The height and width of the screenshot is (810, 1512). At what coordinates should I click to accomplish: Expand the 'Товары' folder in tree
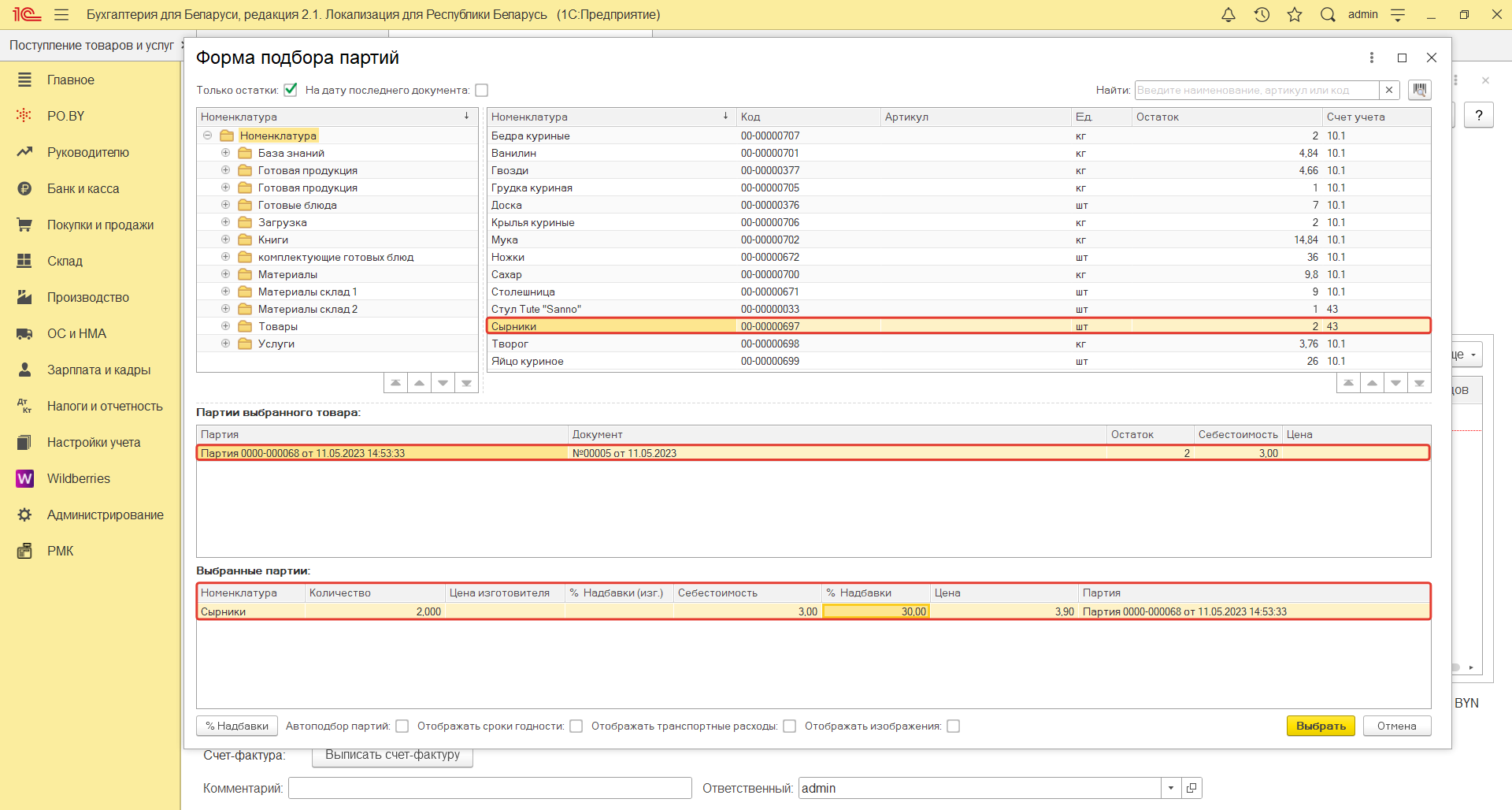pos(225,326)
